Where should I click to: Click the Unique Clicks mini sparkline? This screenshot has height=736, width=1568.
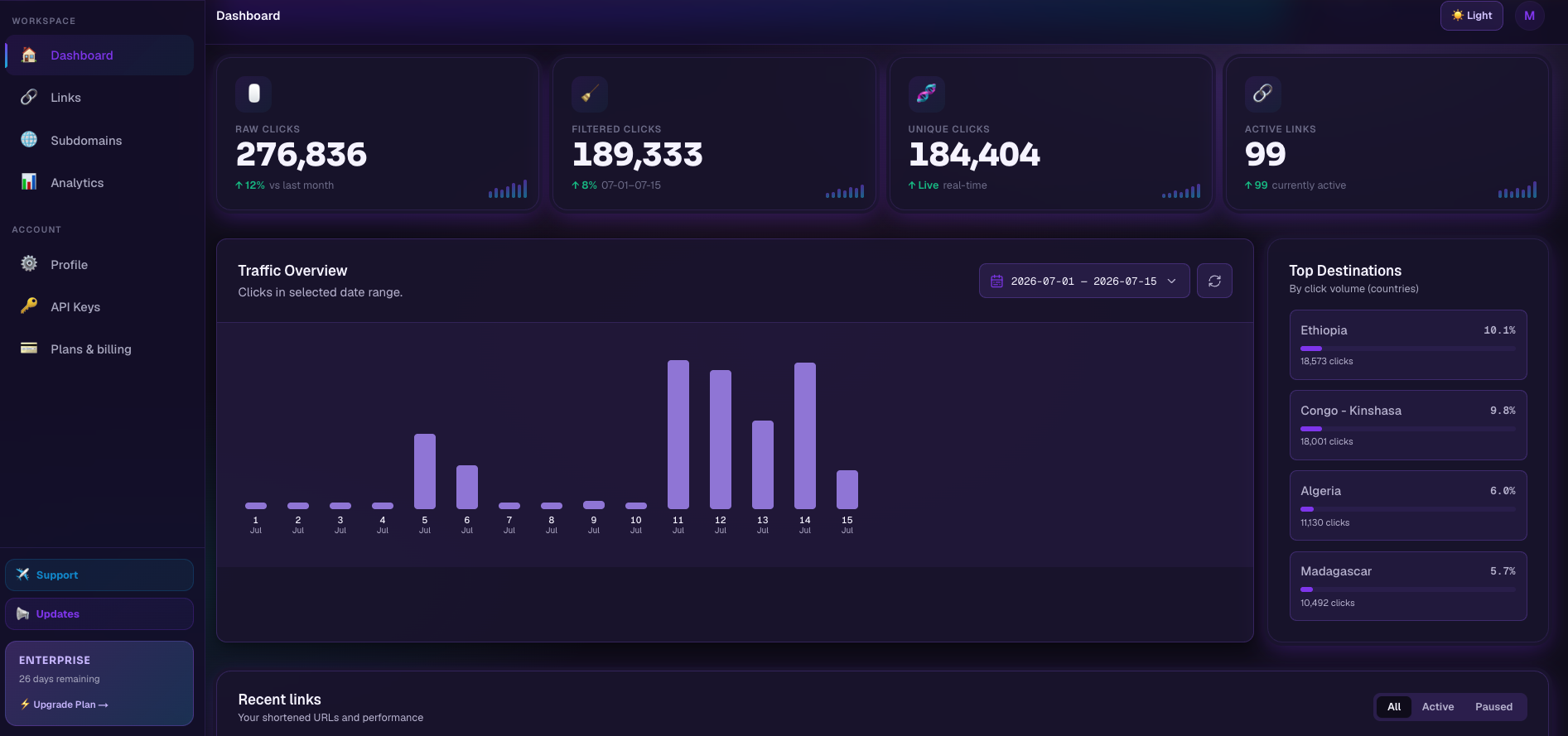pos(1181,191)
